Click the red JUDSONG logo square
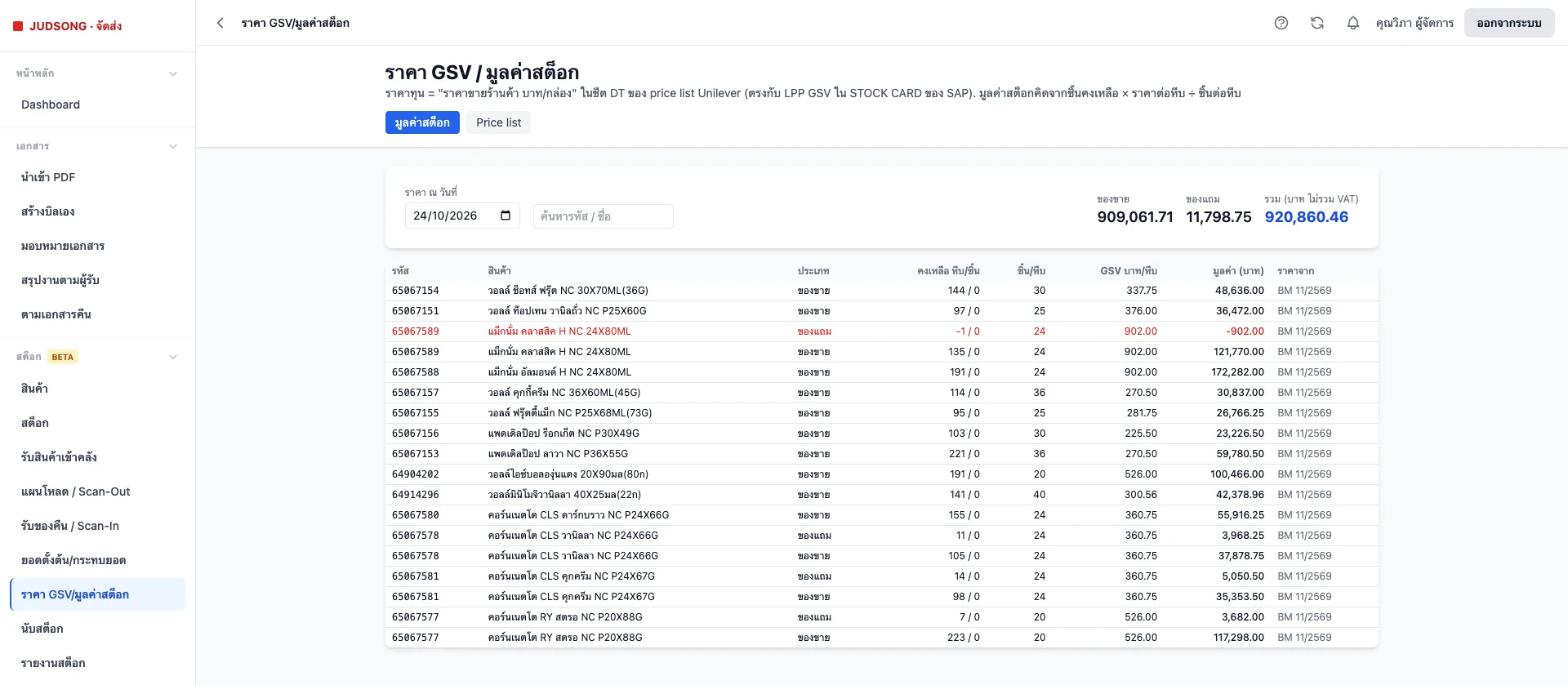The image size is (1568, 685). point(18,26)
